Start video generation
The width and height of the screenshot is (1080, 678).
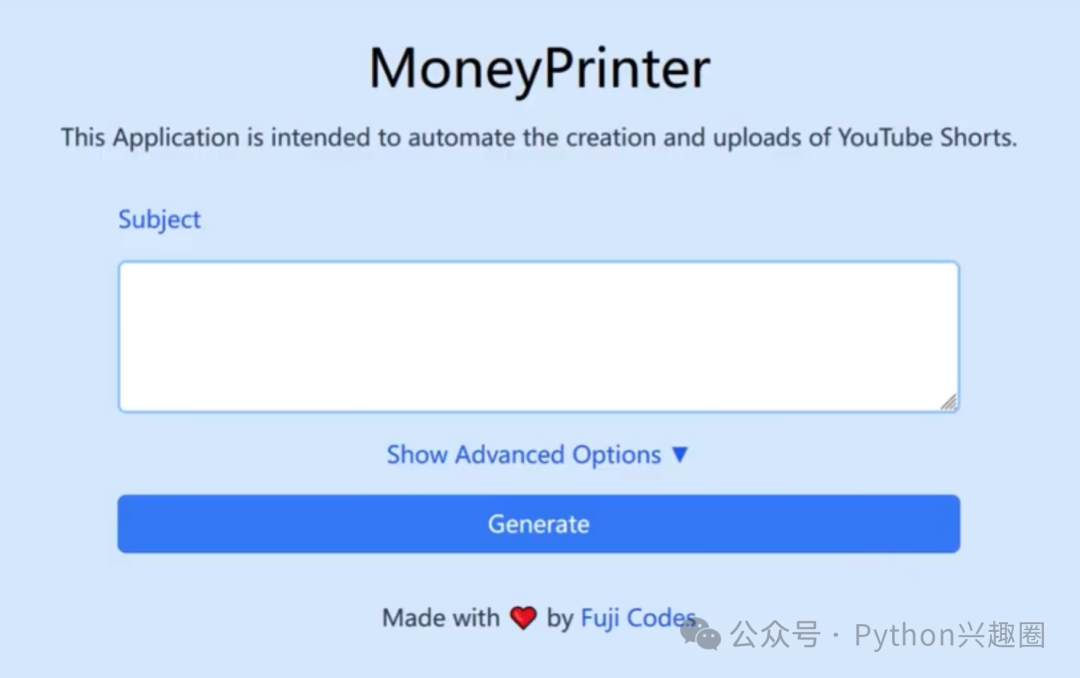539,523
